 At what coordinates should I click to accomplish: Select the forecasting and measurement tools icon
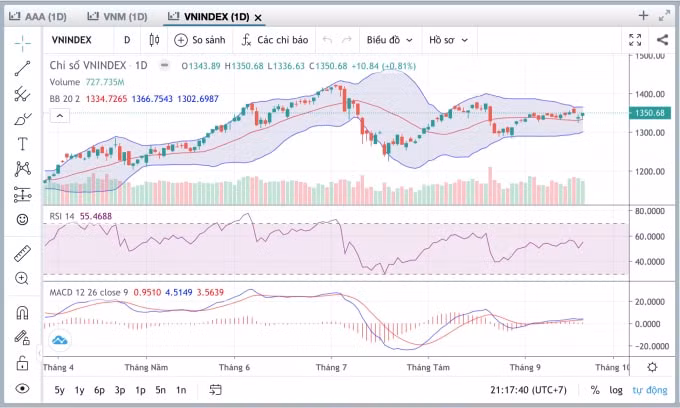pos(23,194)
